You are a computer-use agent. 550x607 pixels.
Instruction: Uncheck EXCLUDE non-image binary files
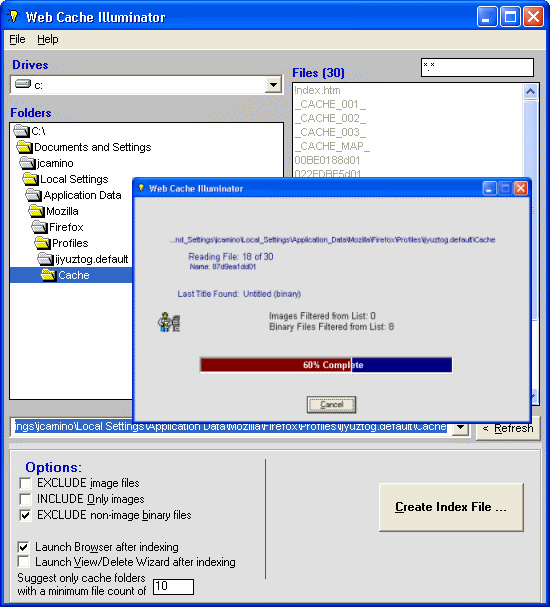[25, 515]
